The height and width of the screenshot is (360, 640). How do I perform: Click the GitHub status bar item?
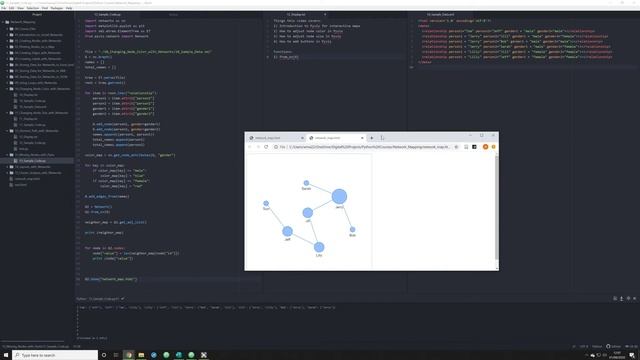pyautogui.click(x=613, y=346)
